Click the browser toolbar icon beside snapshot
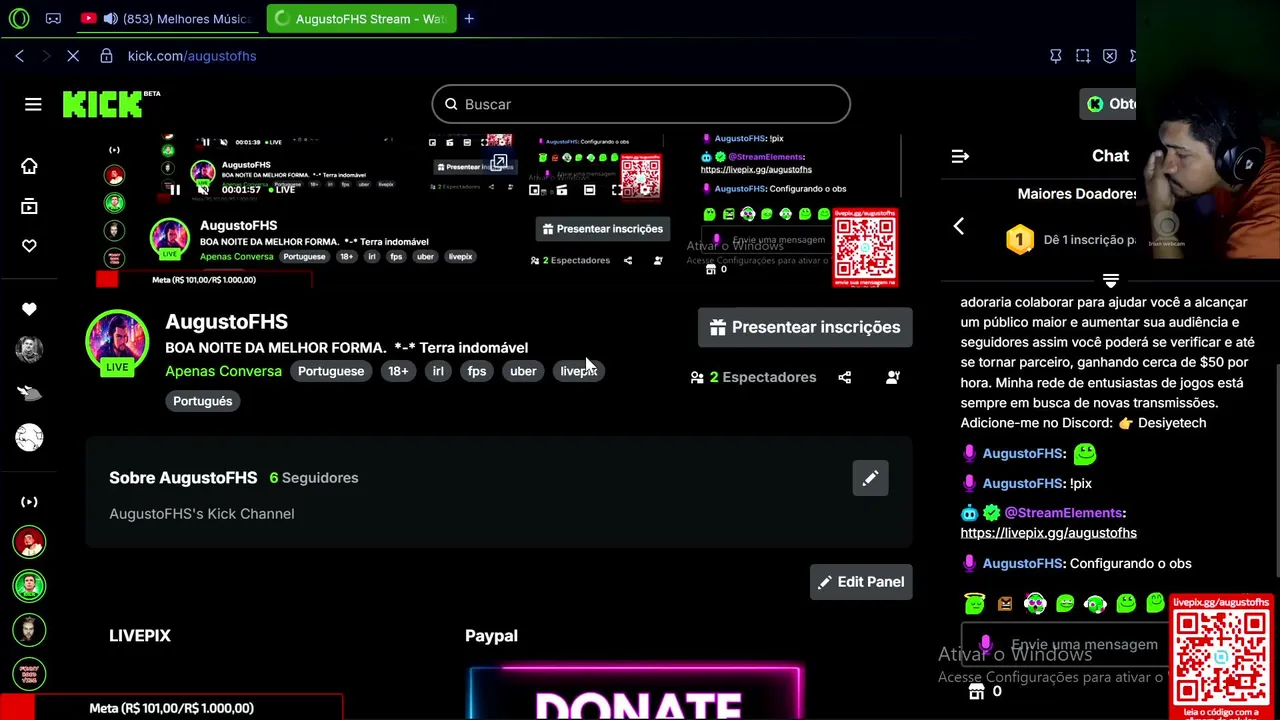Screen dimensions: 1280x720 tap(1109, 56)
